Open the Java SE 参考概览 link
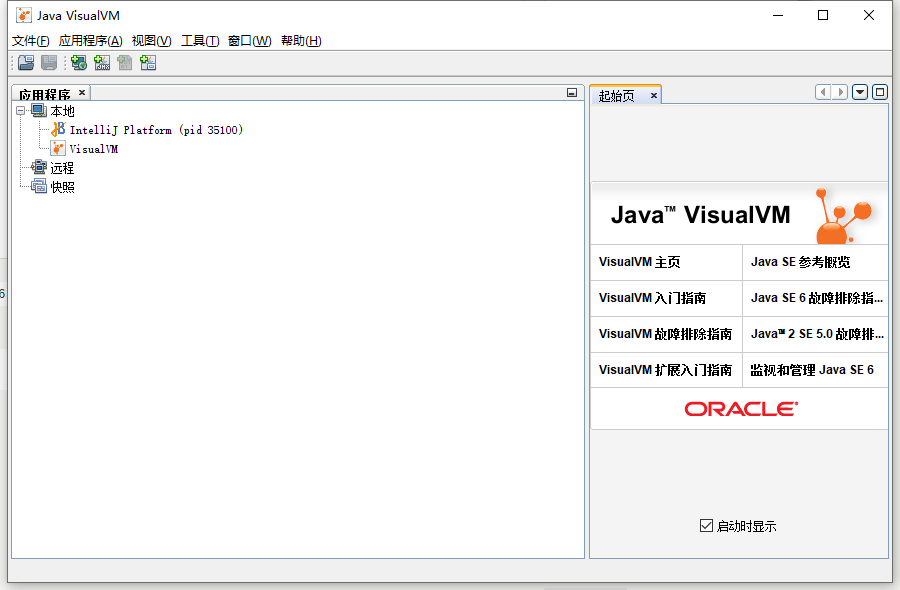Image resolution: width=900 pixels, height=590 pixels. [801, 262]
